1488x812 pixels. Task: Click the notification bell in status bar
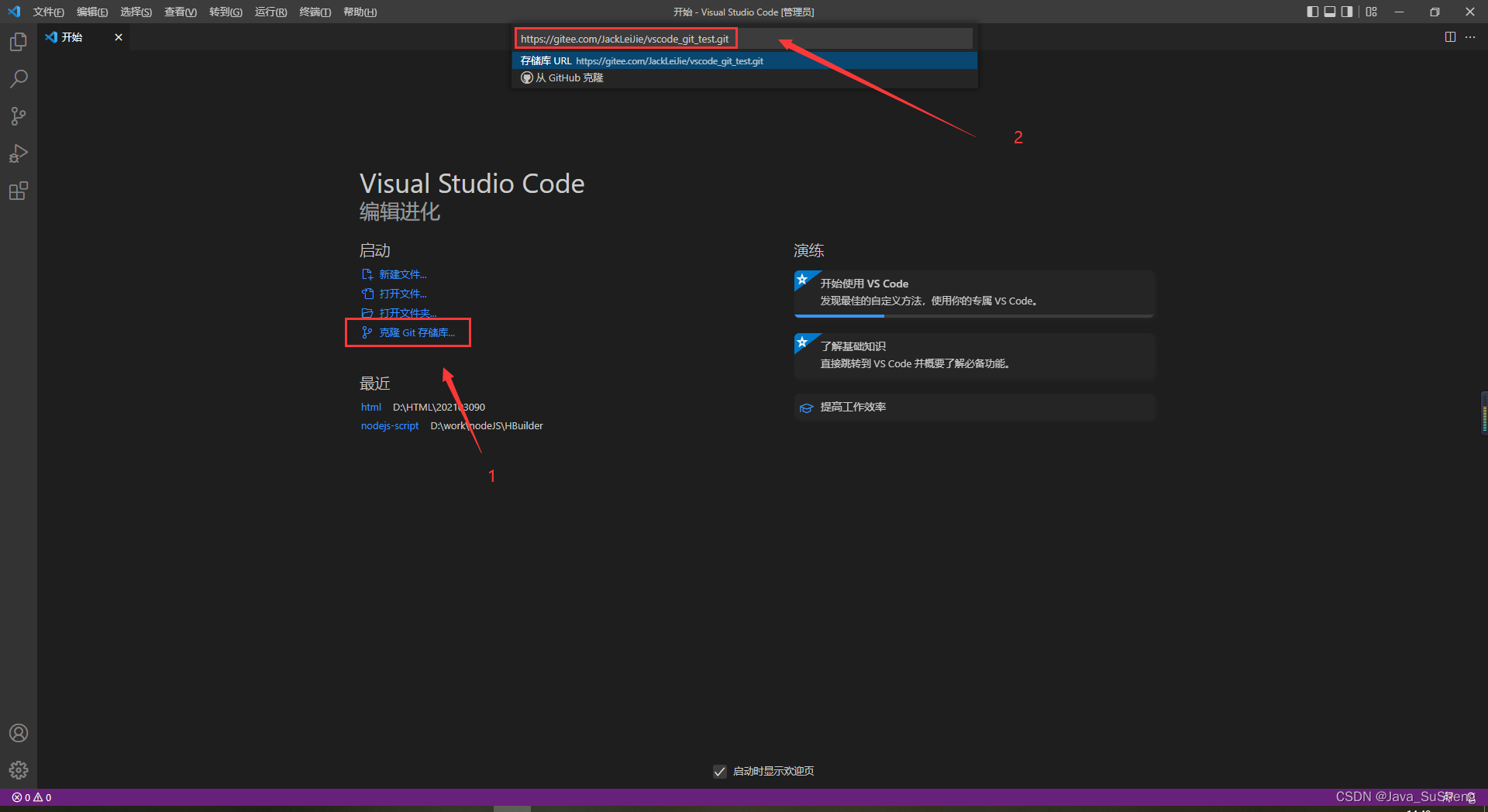1471,797
